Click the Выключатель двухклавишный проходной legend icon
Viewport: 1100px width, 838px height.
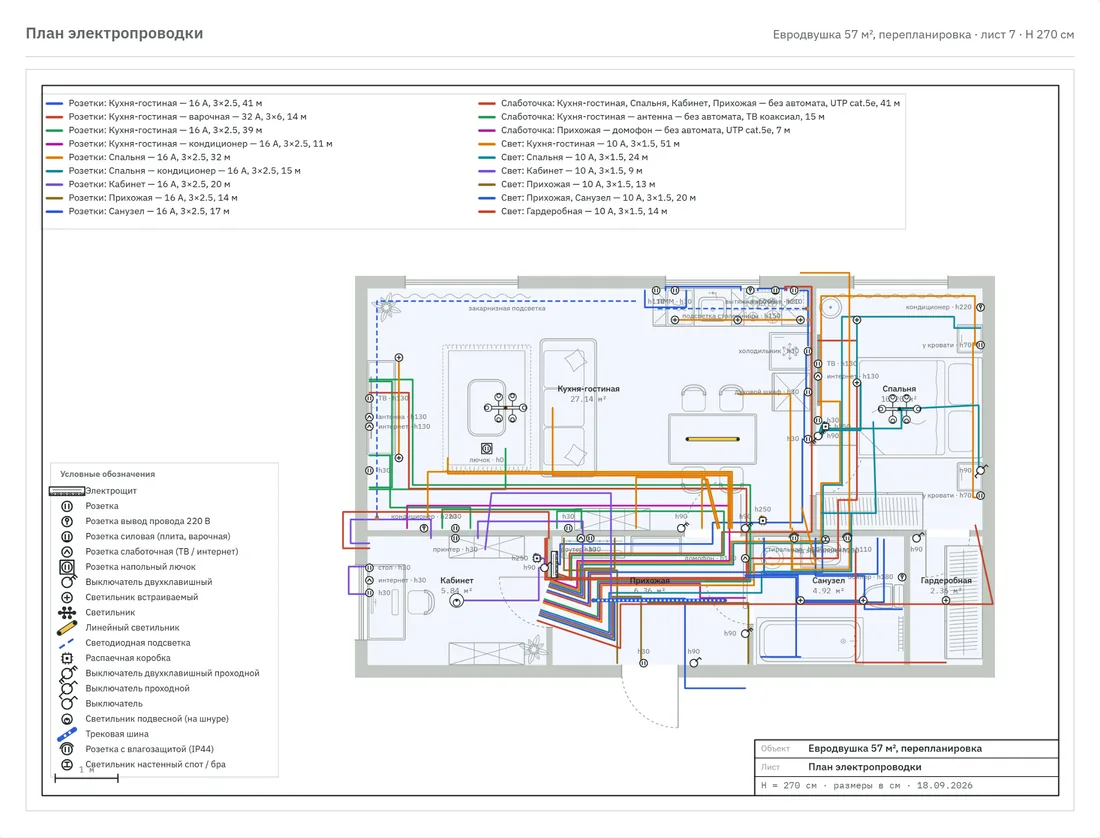tap(68, 673)
